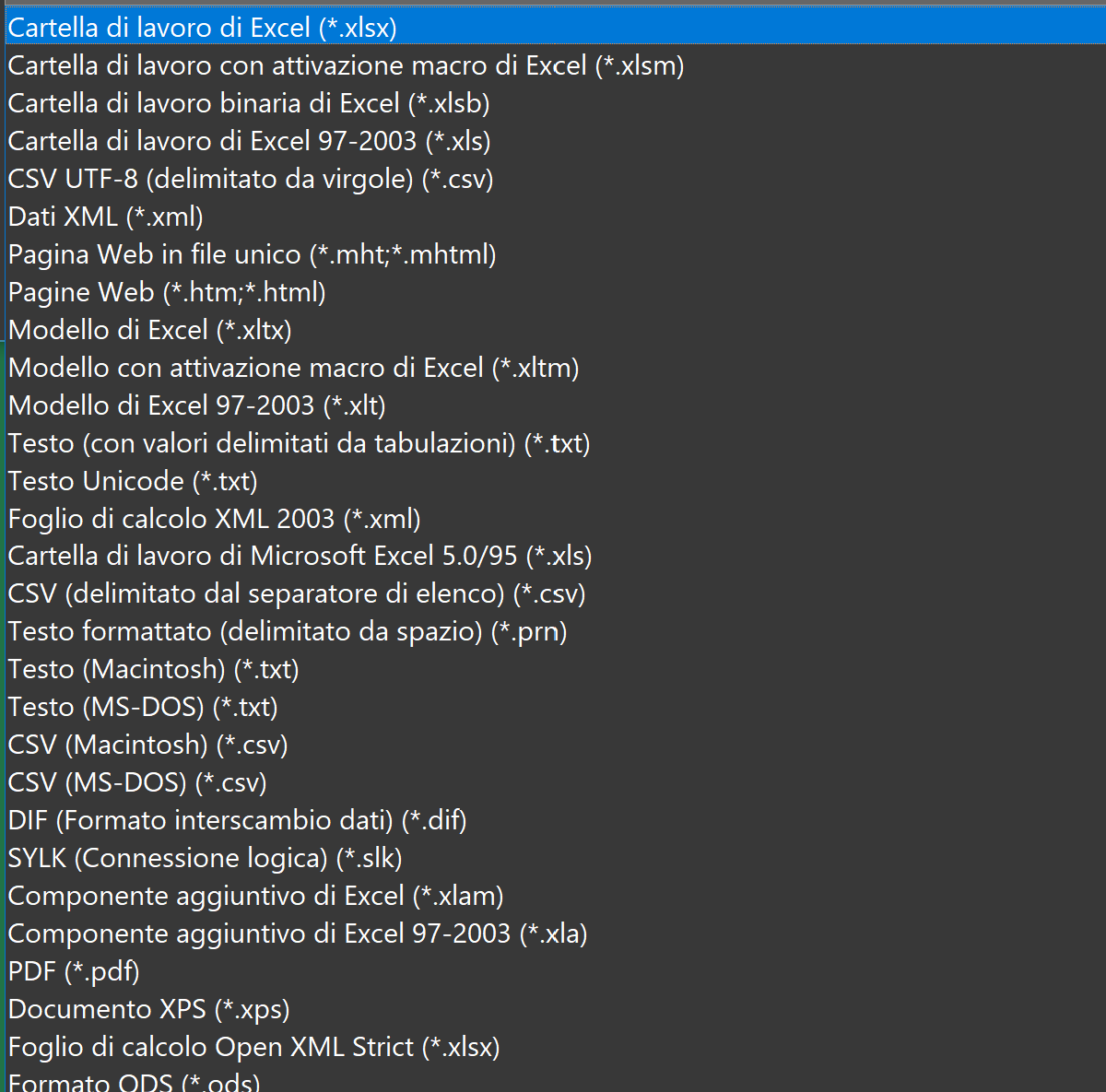Select CSV (Macintosh) format
This screenshot has width=1106, height=1092.
[x=555, y=745]
